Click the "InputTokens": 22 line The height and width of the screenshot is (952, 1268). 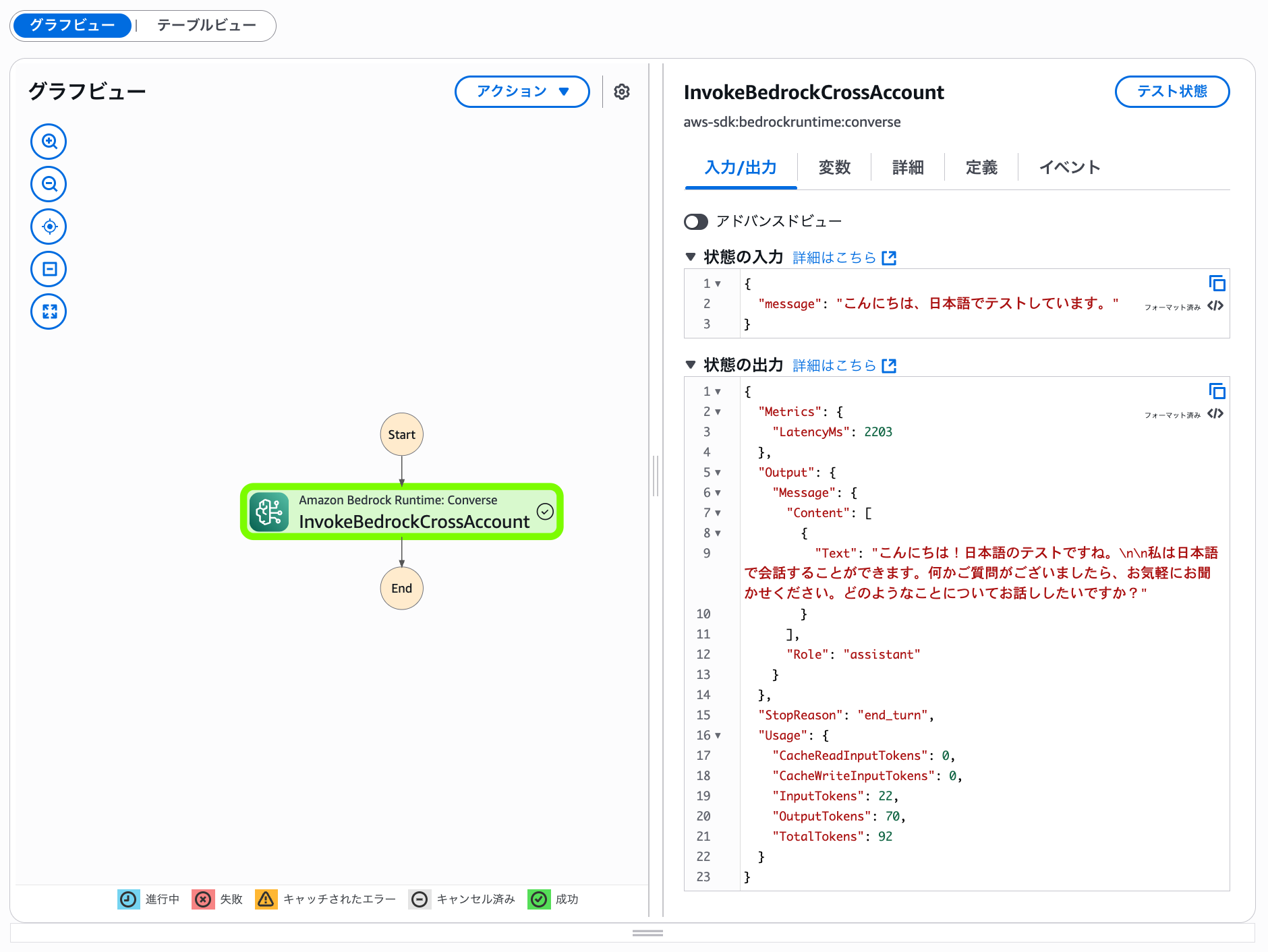(x=836, y=796)
